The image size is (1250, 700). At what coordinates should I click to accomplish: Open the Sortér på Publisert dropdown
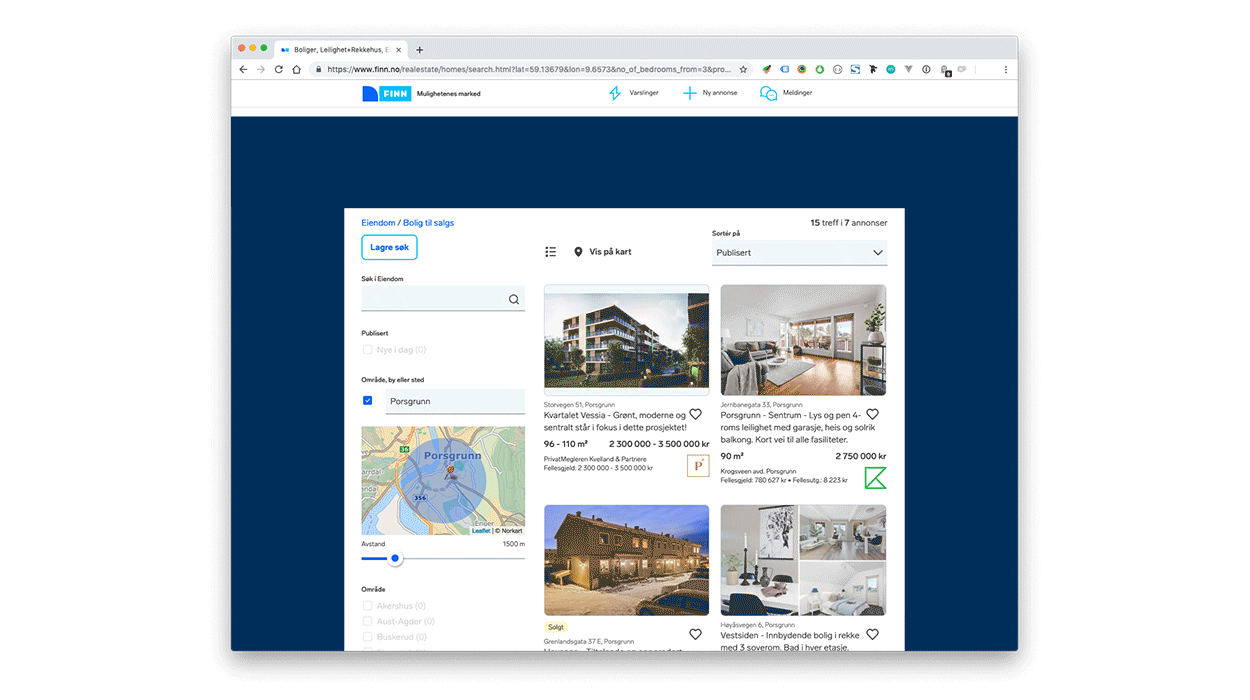tap(799, 253)
